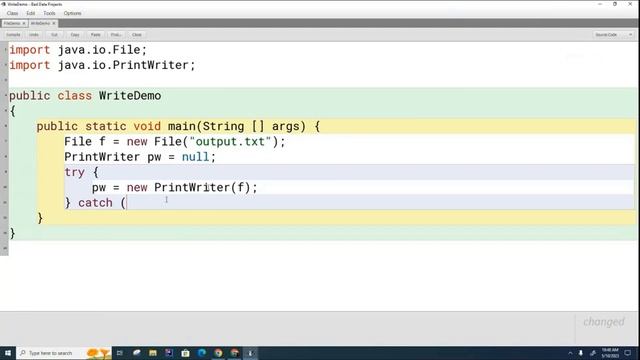This screenshot has height=360, width=640.
Task: Click the toolbar Close button
Action: click(x=137, y=35)
